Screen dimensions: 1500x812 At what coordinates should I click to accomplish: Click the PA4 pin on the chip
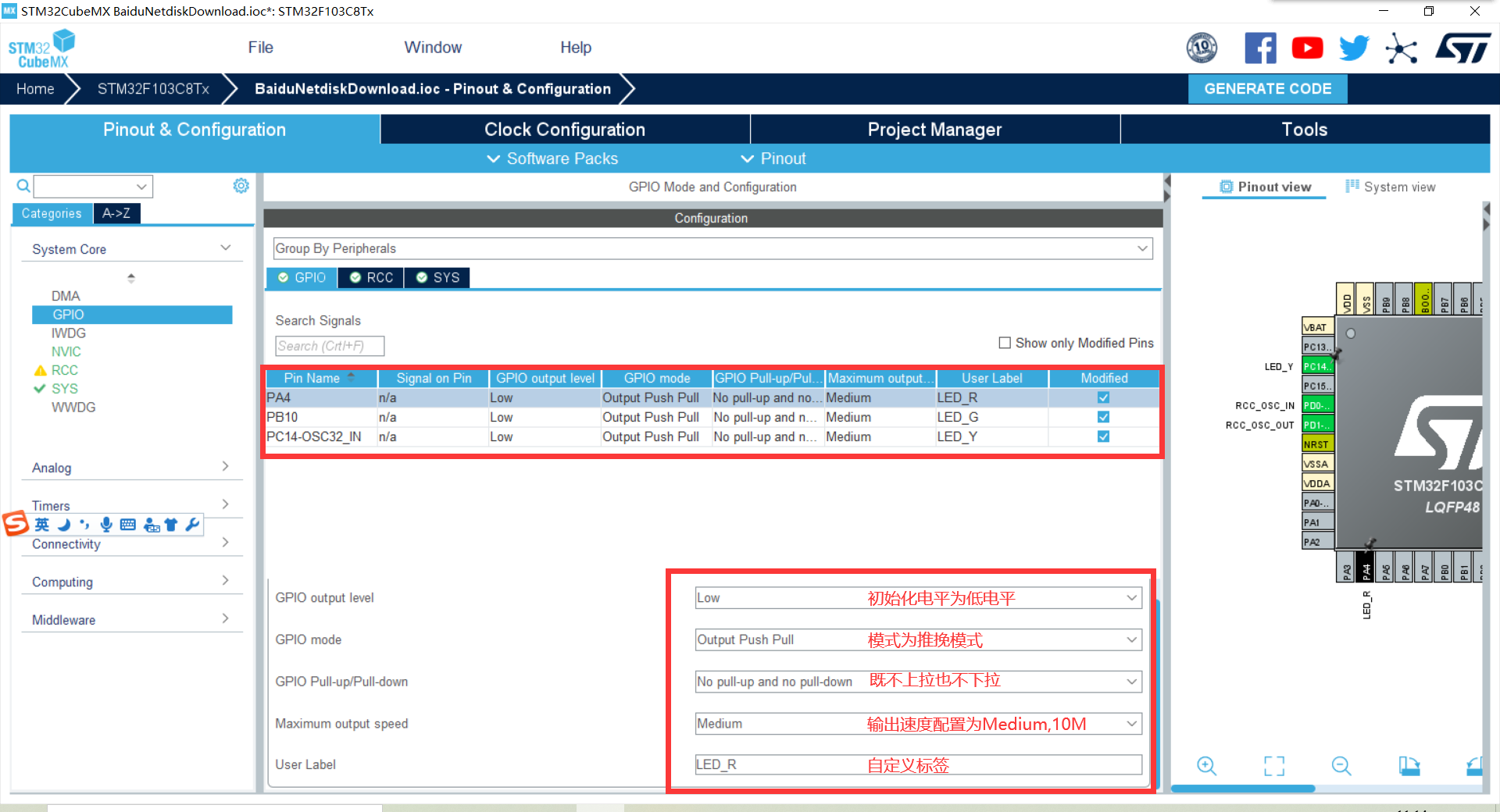(x=1366, y=568)
